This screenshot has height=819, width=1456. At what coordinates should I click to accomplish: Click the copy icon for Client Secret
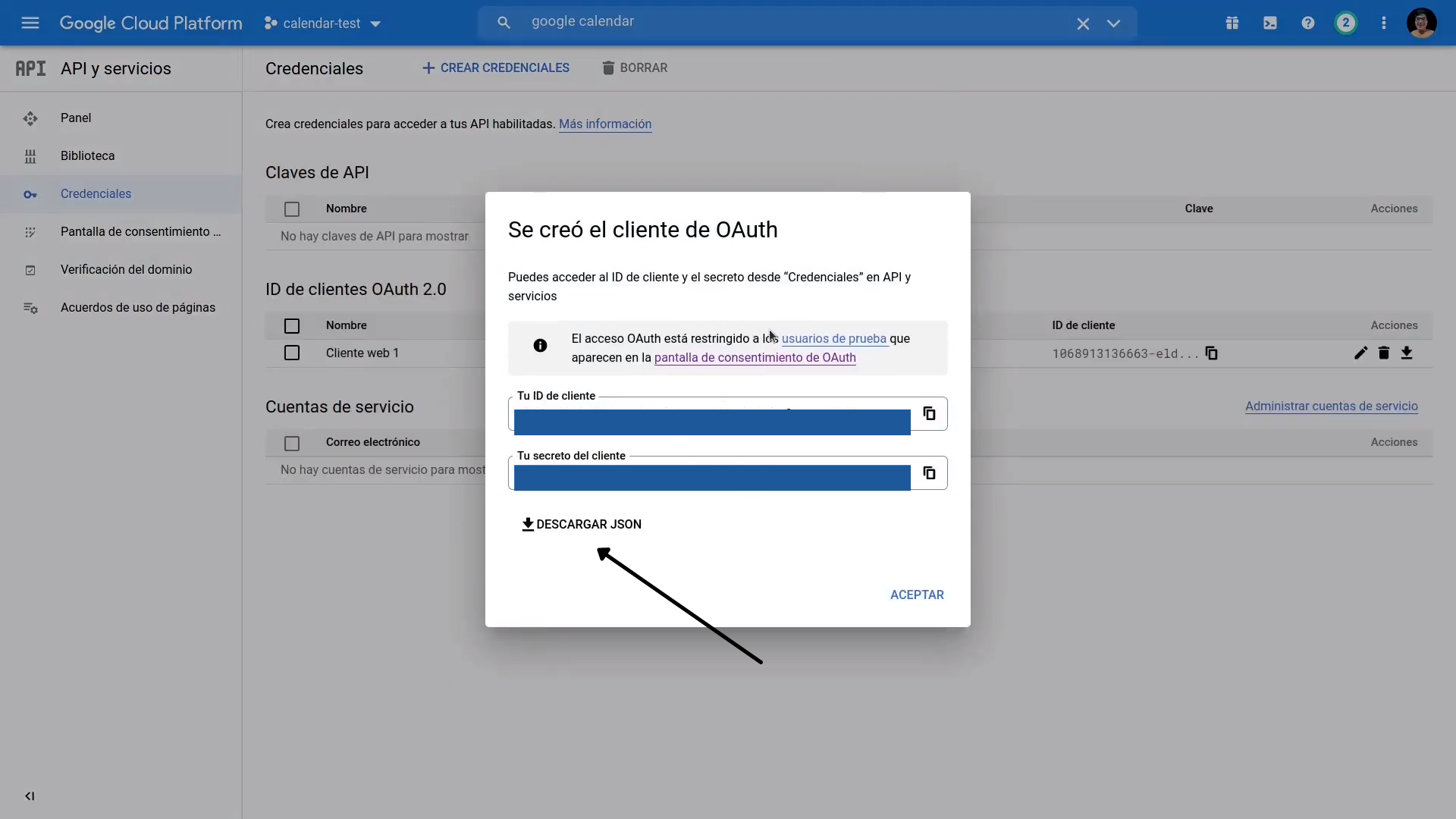[x=929, y=472]
